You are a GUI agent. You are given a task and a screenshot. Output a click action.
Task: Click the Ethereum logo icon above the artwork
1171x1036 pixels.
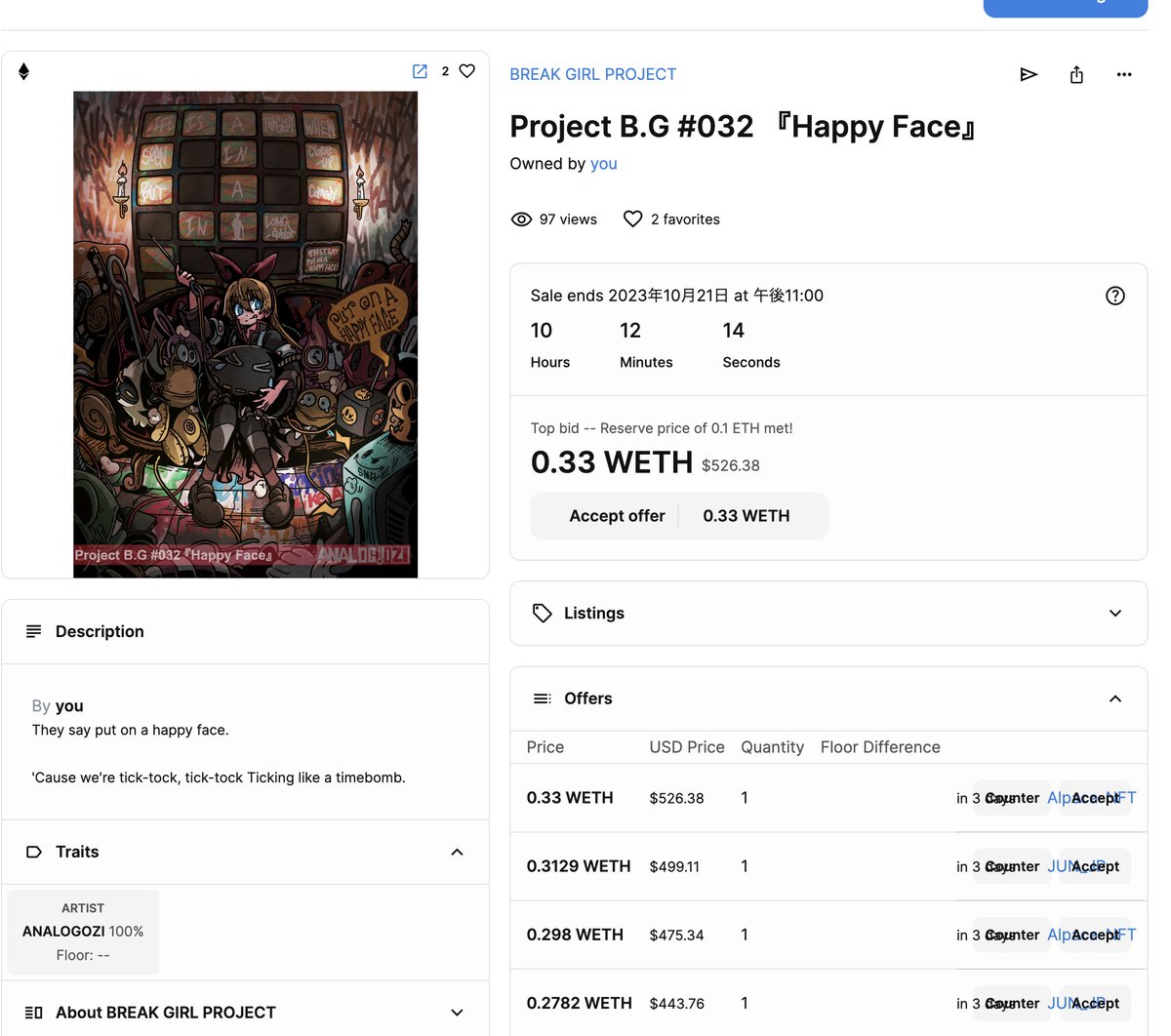23,71
